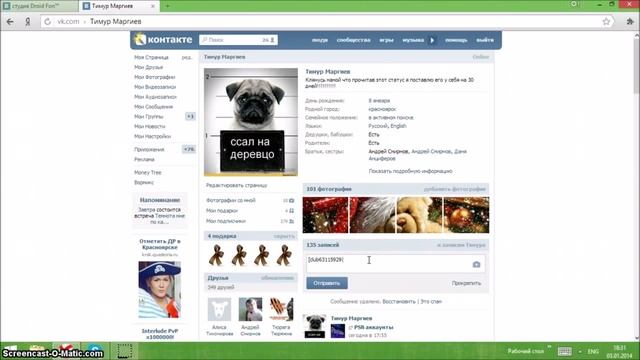Click first gift ribbon icon
This screenshot has height=360, width=640.
click(x=216, y=255)
